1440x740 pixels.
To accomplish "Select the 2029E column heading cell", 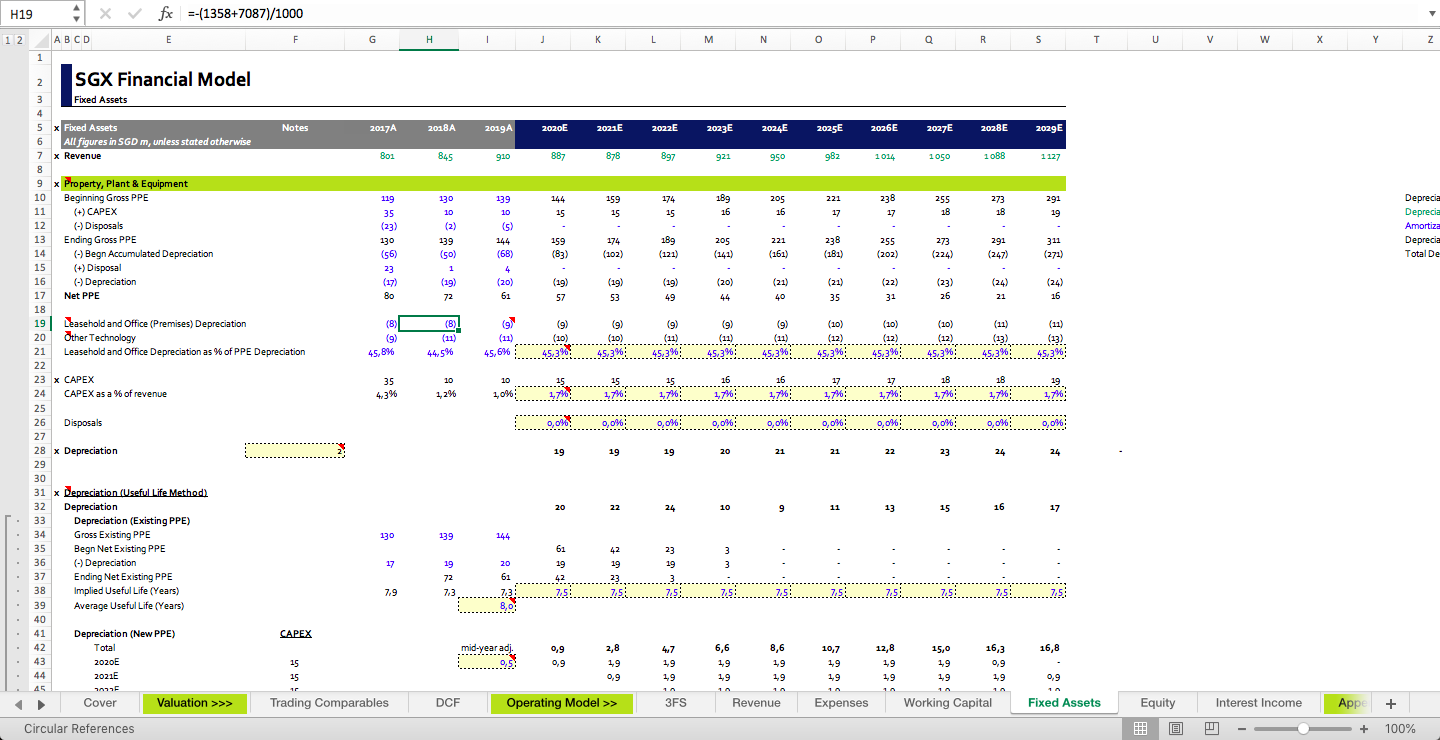I will [x=1049, y=128].
